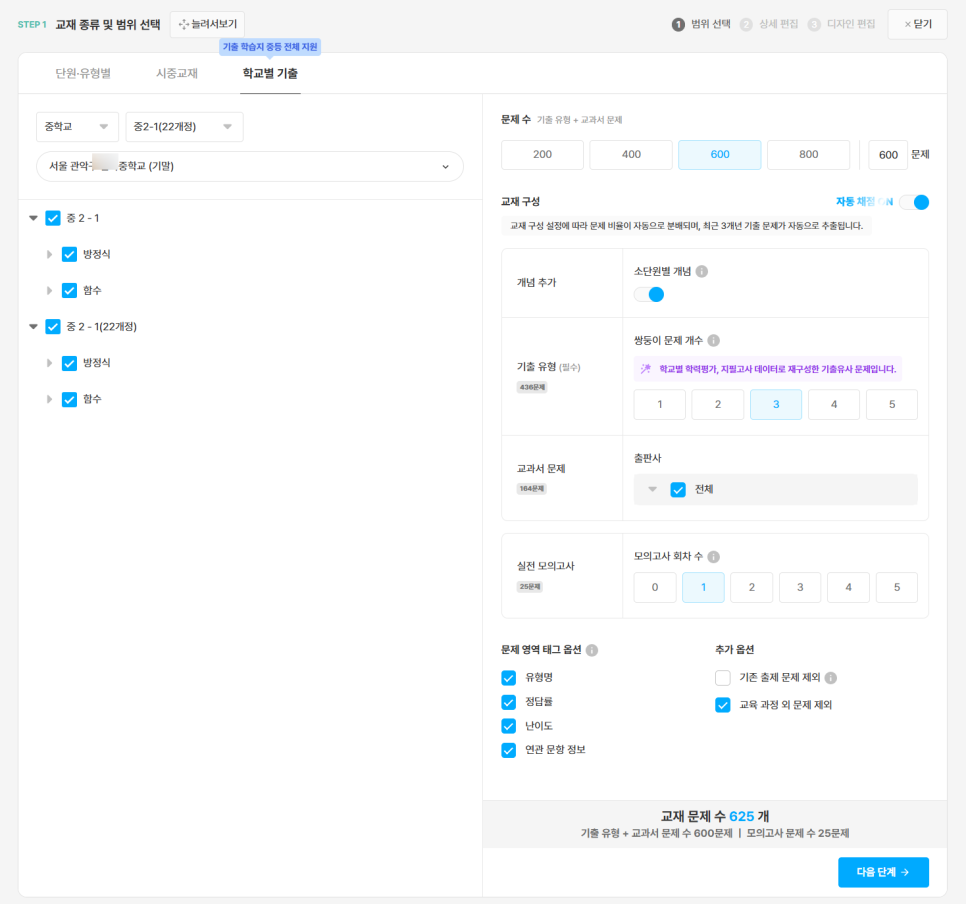Viewport: 966px width, 904px height.
Task: Open the 중학교 school level dropdown
Action: tap(76, 127)
